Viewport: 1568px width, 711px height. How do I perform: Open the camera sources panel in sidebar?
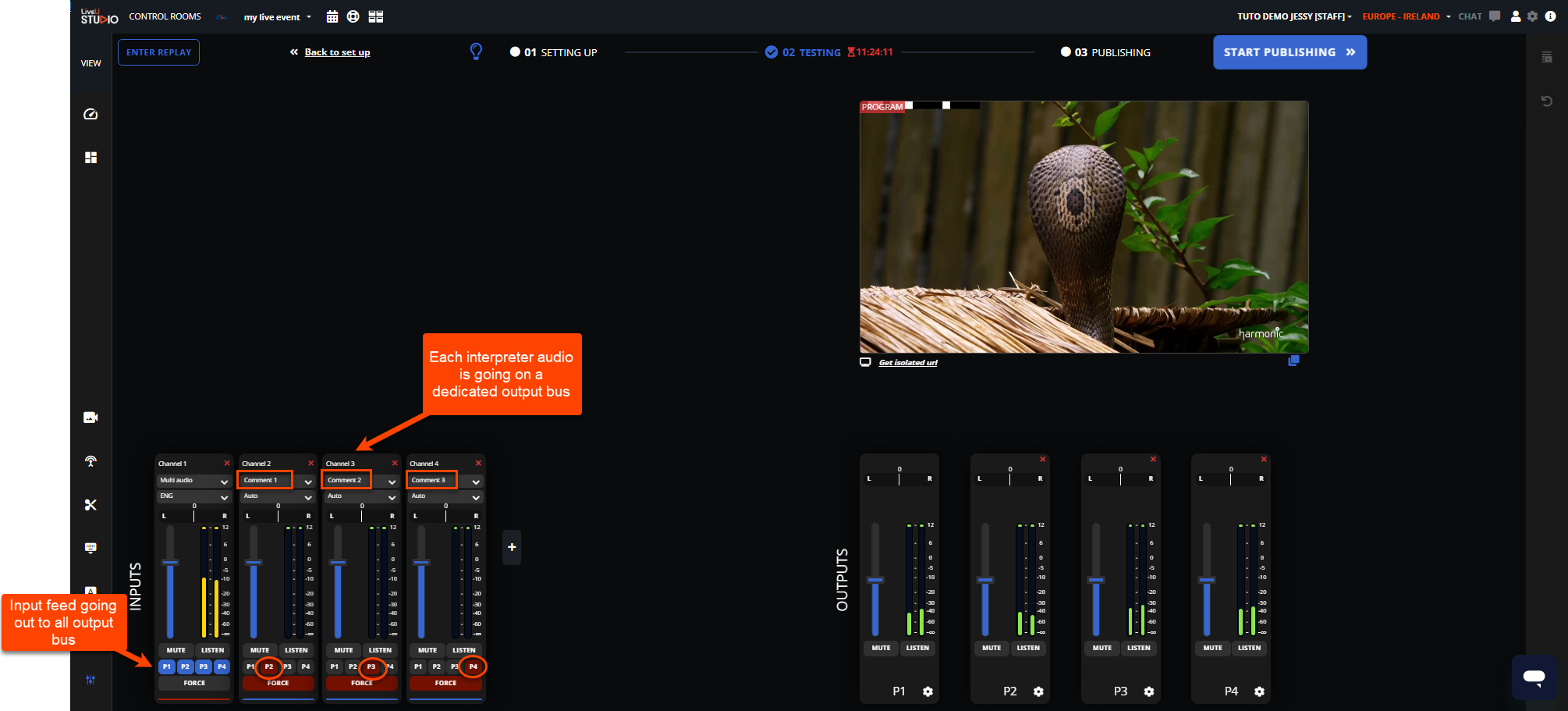[x=90, y=418]
